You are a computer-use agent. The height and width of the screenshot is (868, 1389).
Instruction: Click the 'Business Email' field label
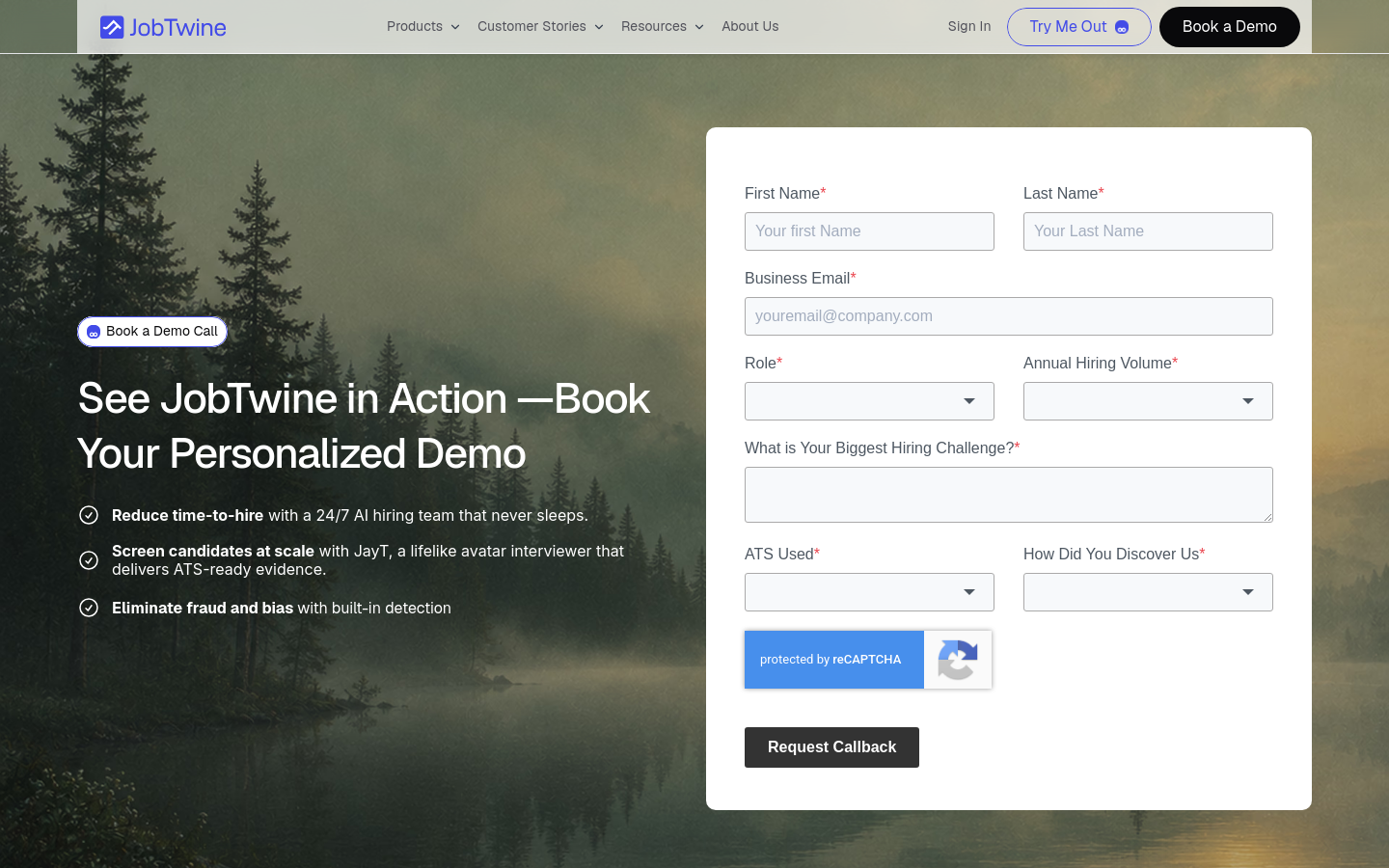[x=800, y=278]
